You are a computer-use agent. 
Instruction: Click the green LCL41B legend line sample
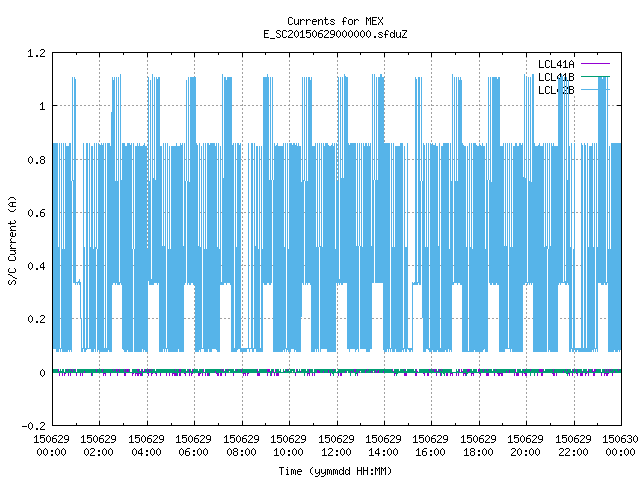point(595,76)
